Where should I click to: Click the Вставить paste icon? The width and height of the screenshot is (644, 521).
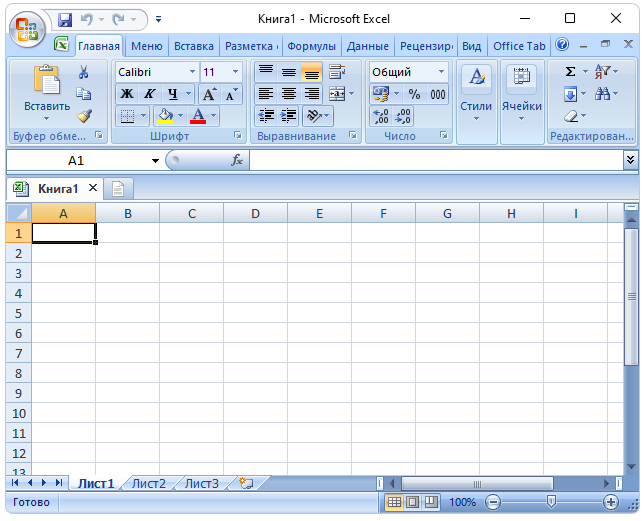click(47, 79)
